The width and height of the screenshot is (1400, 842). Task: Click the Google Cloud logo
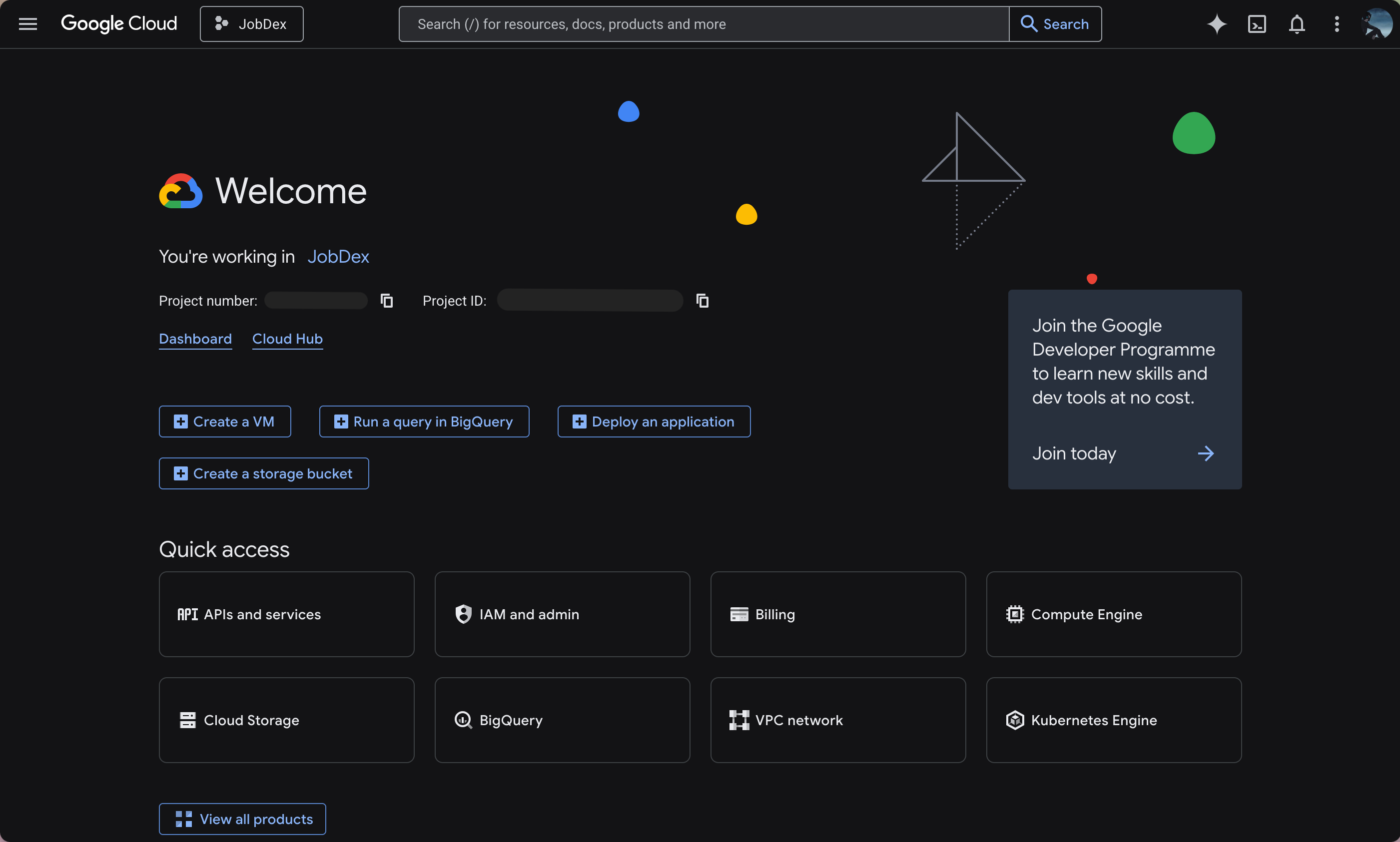pos(118,24)
